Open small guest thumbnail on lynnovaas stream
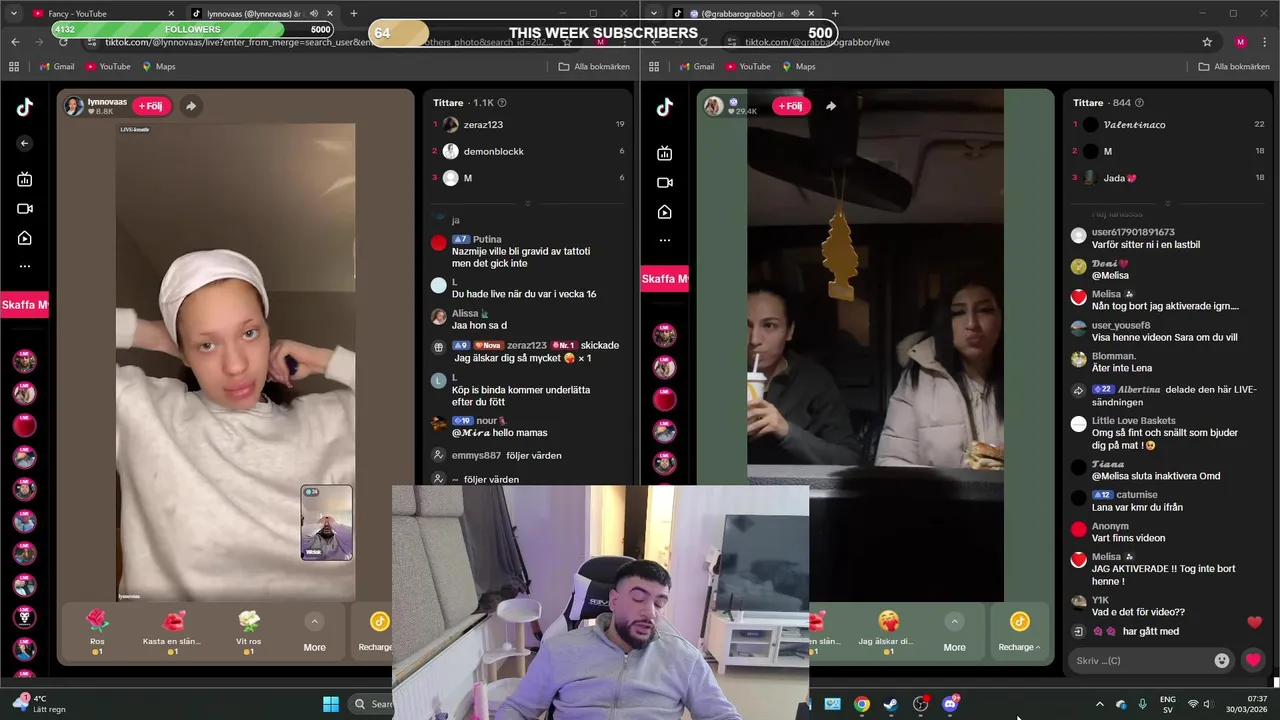 click(326, 523)
